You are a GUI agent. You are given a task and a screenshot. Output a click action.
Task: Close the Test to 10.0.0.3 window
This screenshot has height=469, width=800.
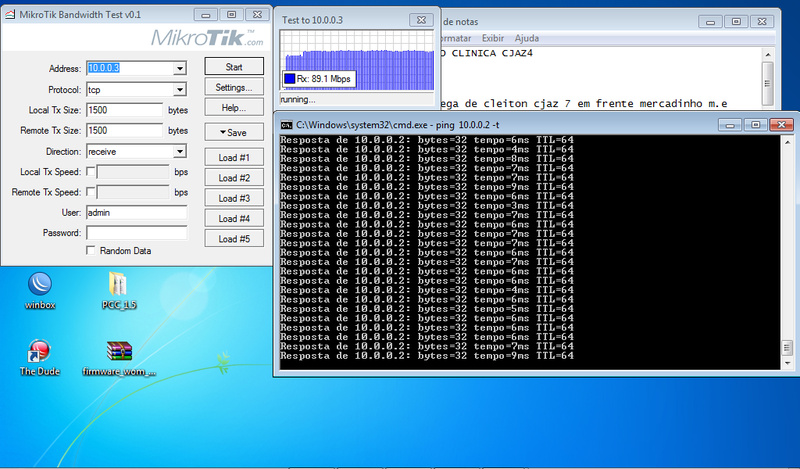421,20
